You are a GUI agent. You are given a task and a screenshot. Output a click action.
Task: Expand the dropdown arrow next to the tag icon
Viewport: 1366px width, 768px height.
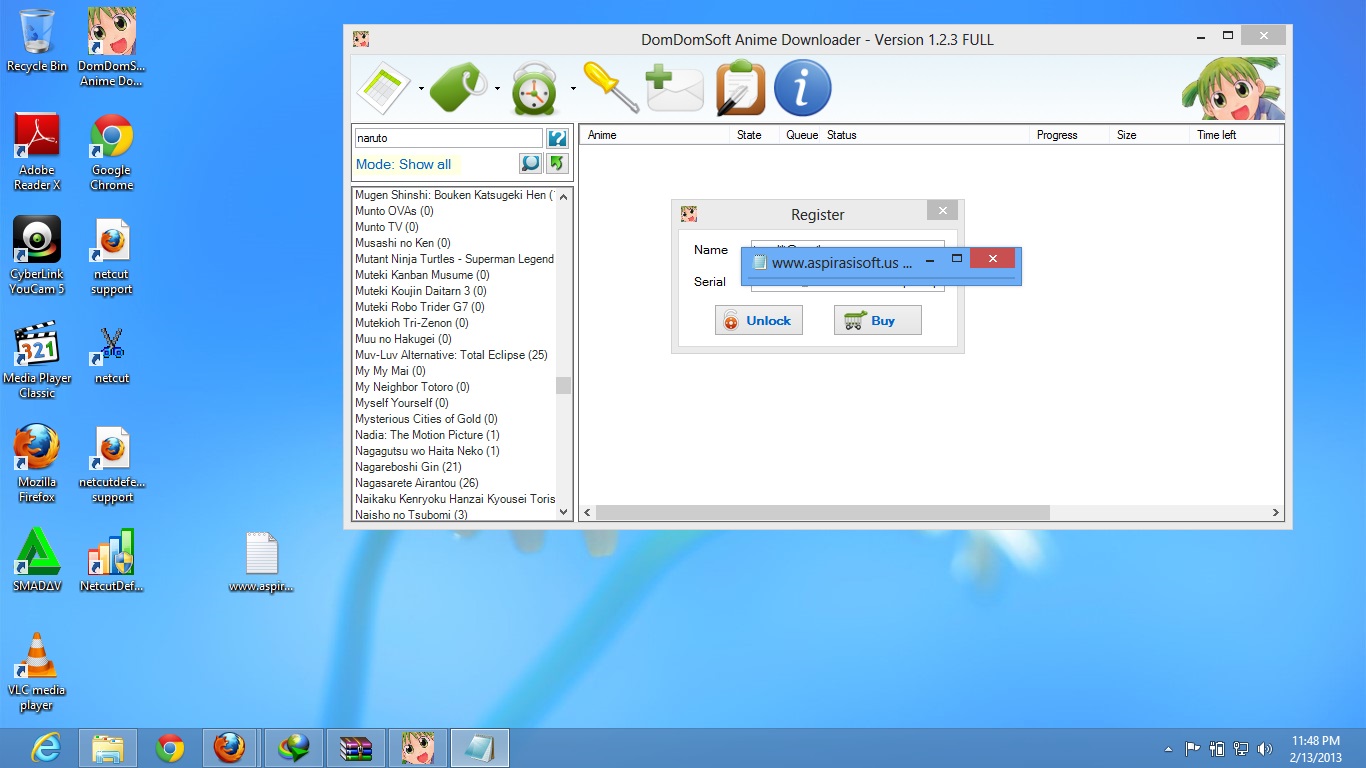click(x=497, y=88)
